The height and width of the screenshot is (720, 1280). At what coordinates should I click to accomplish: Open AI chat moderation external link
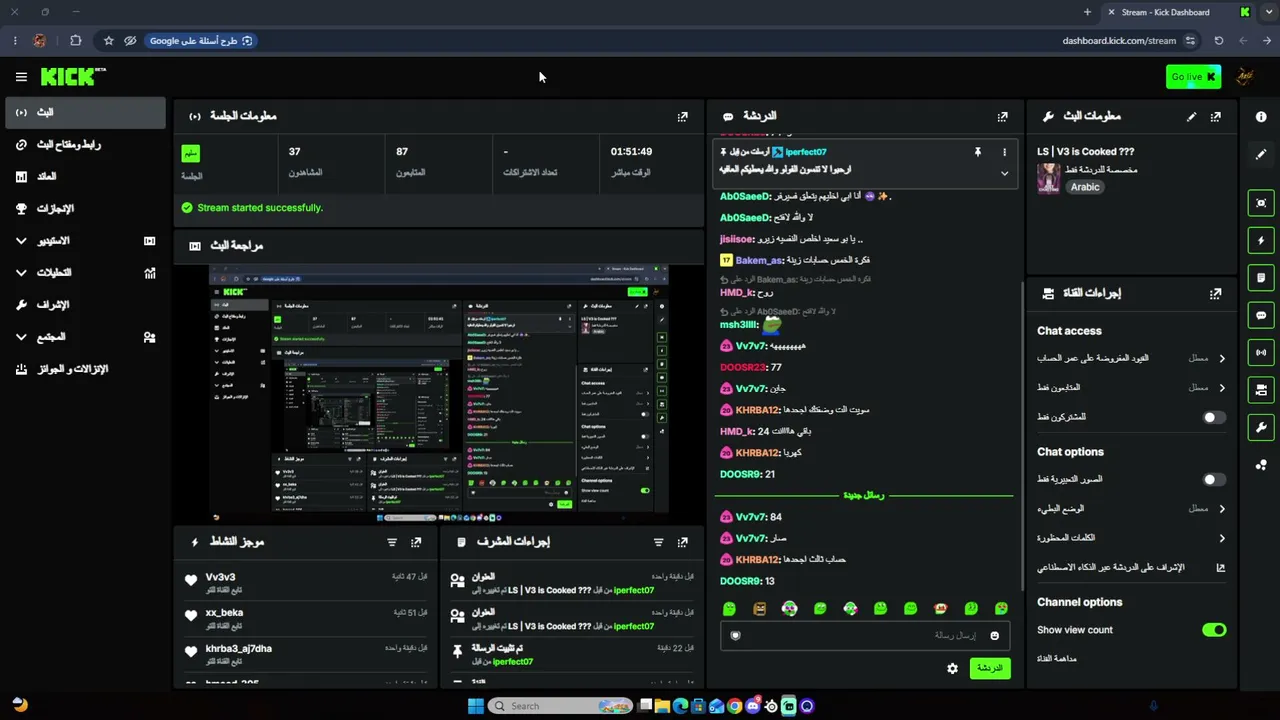[1220, 568]
